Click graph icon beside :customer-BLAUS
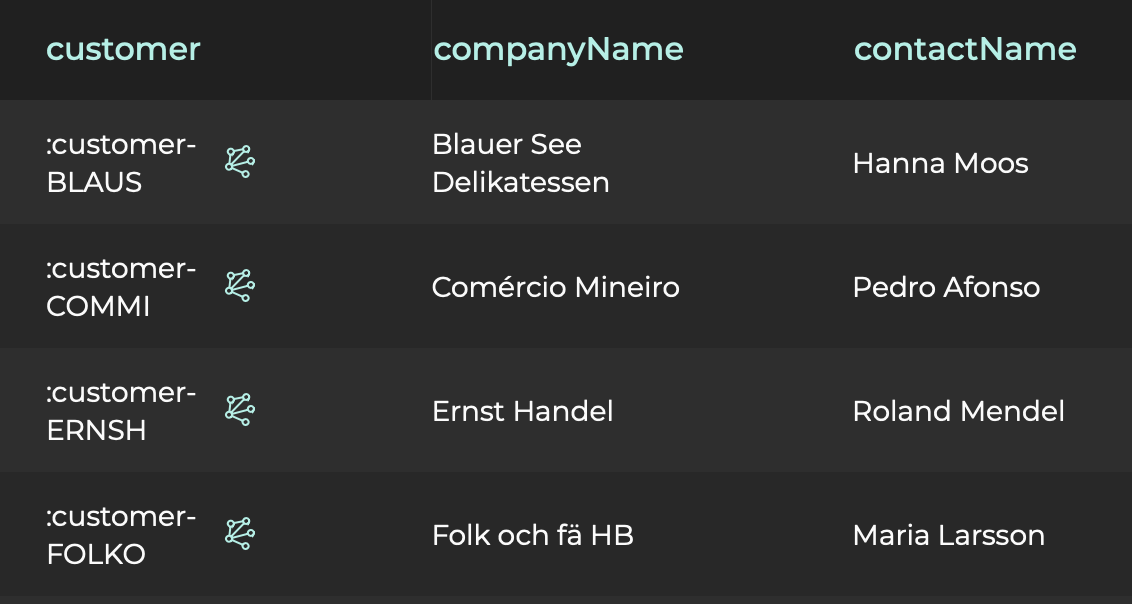The width and height of the screenshot is (1132, 604). coord(240,162)
